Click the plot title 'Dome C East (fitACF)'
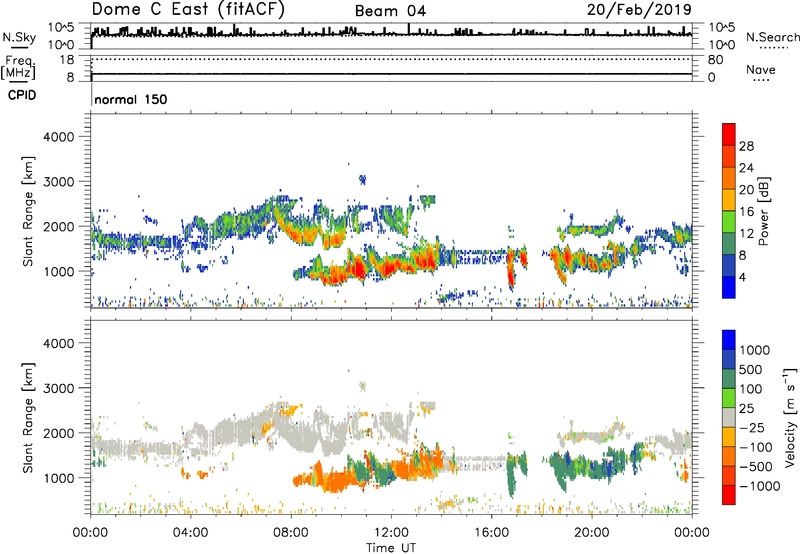Screen dimensions: 800x554 click(x=188, y=10)
